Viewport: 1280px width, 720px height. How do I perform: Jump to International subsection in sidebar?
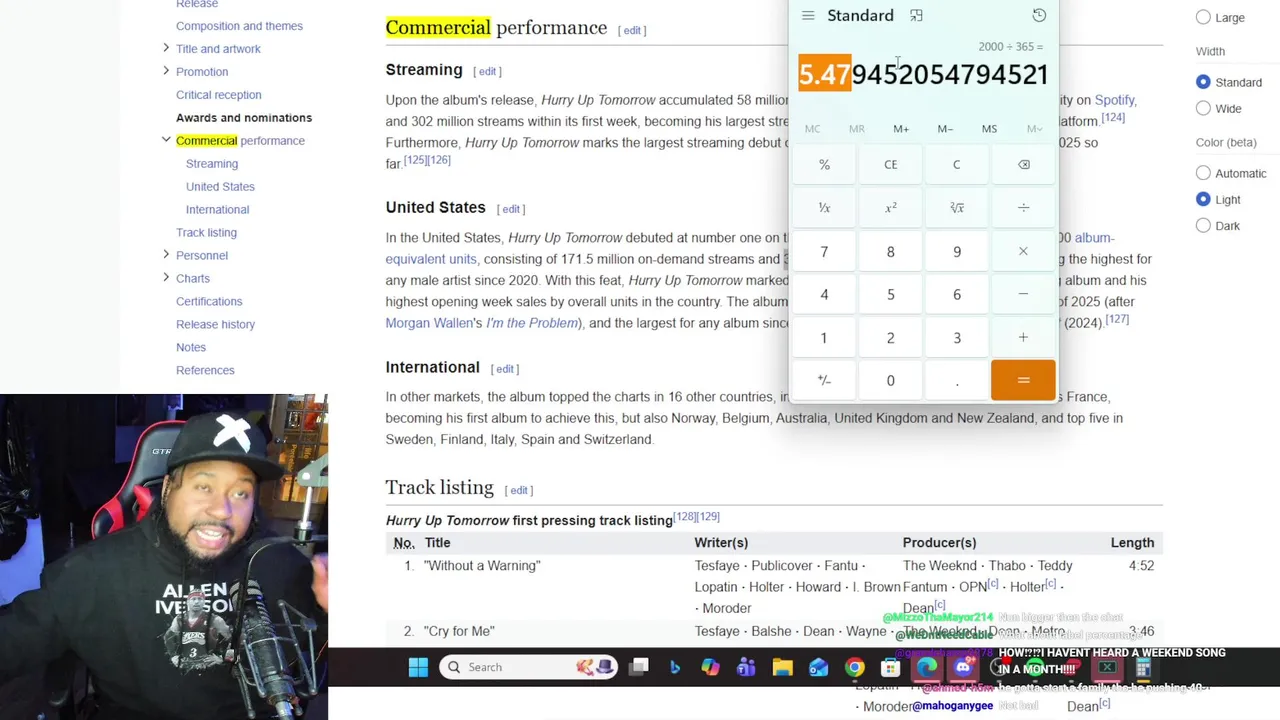[x=217, y=209]
